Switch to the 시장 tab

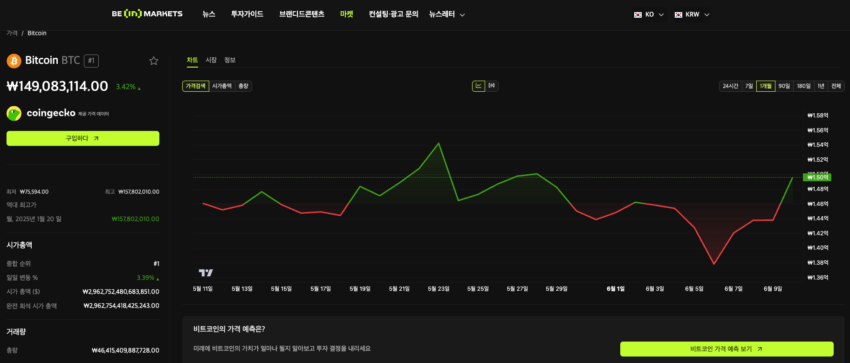point(211,60)
